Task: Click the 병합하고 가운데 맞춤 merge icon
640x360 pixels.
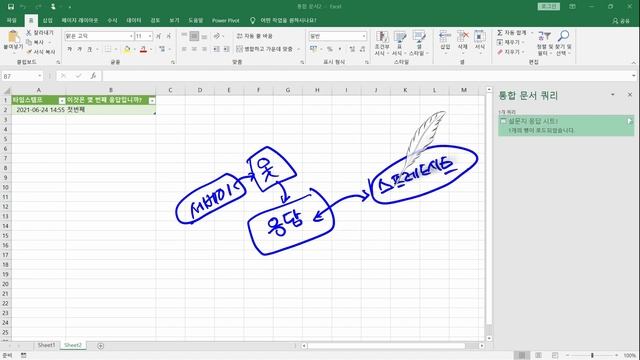Action: click(240, 49)
